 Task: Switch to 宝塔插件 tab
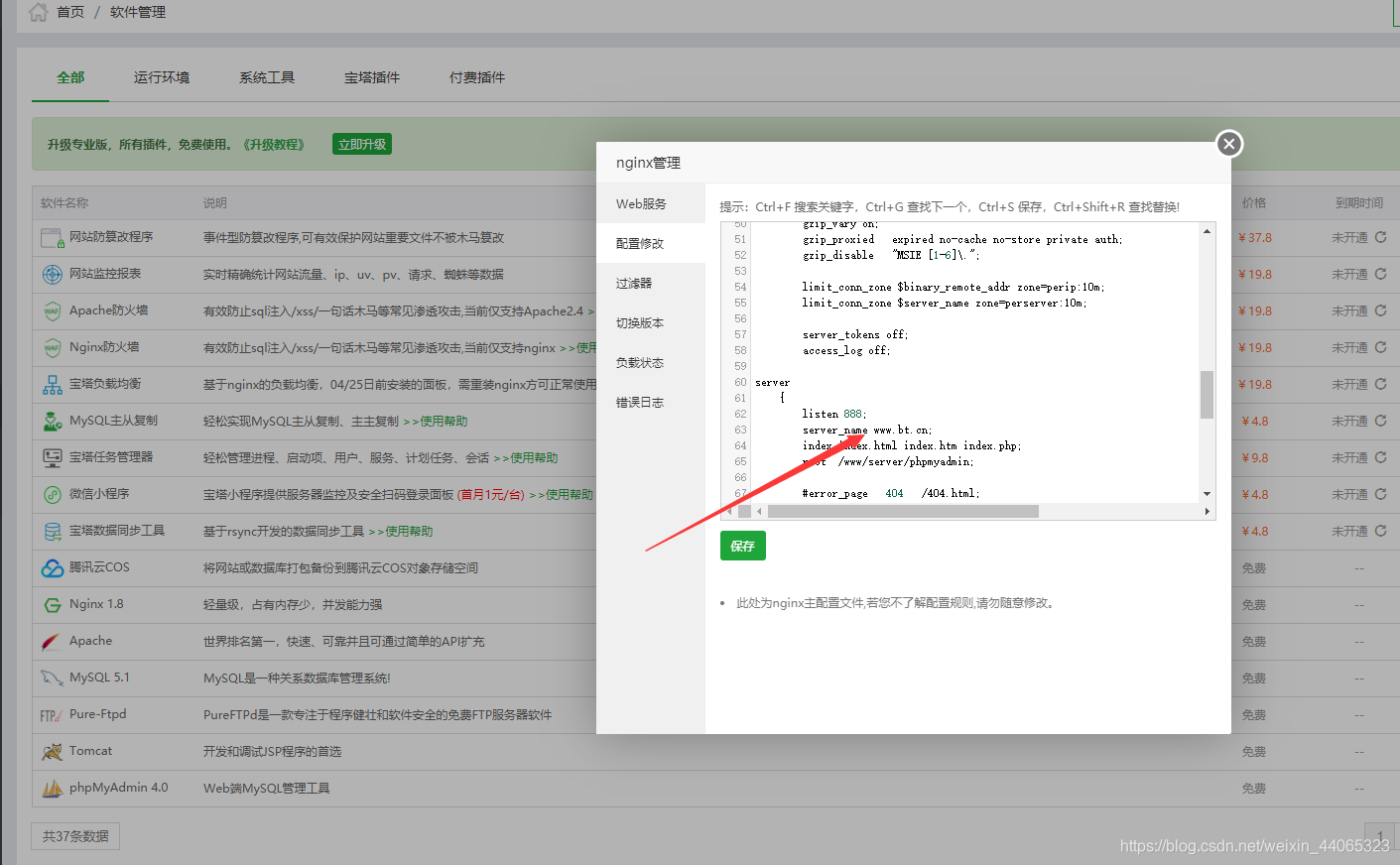[372, 77]
